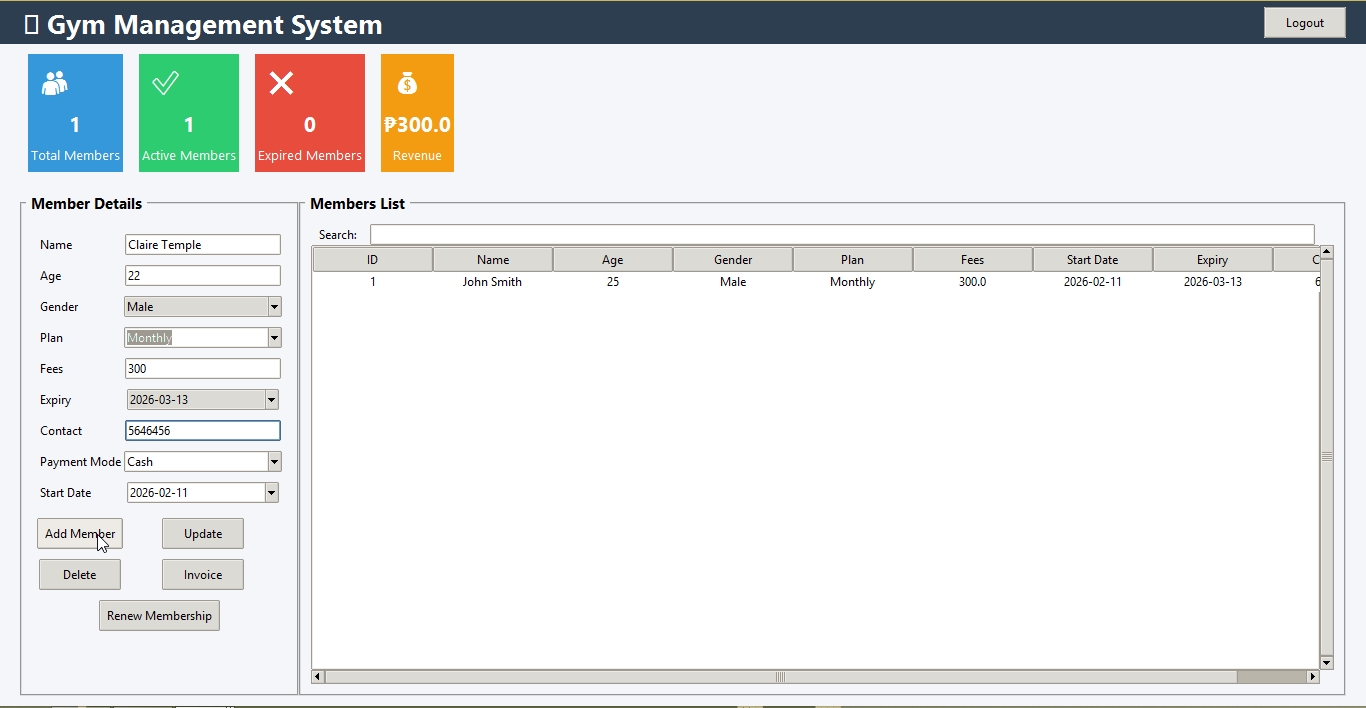Expand the Payment Mode combo box
The height and width of the screenshot is (708, 1366).
274,462
